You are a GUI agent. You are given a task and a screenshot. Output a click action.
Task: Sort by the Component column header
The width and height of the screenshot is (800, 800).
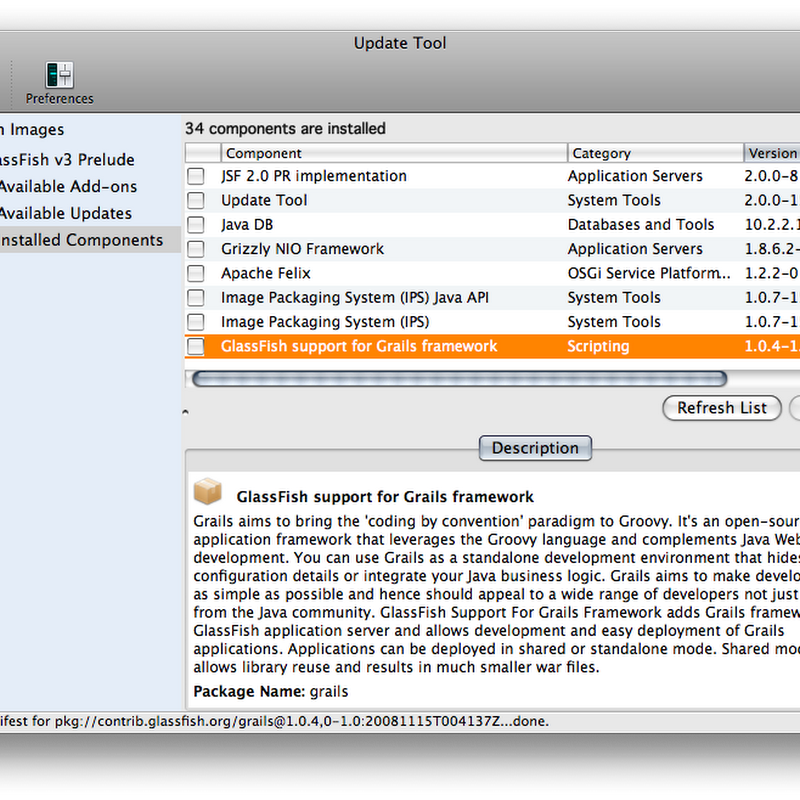pyautogui.click(x=394, y=153)
